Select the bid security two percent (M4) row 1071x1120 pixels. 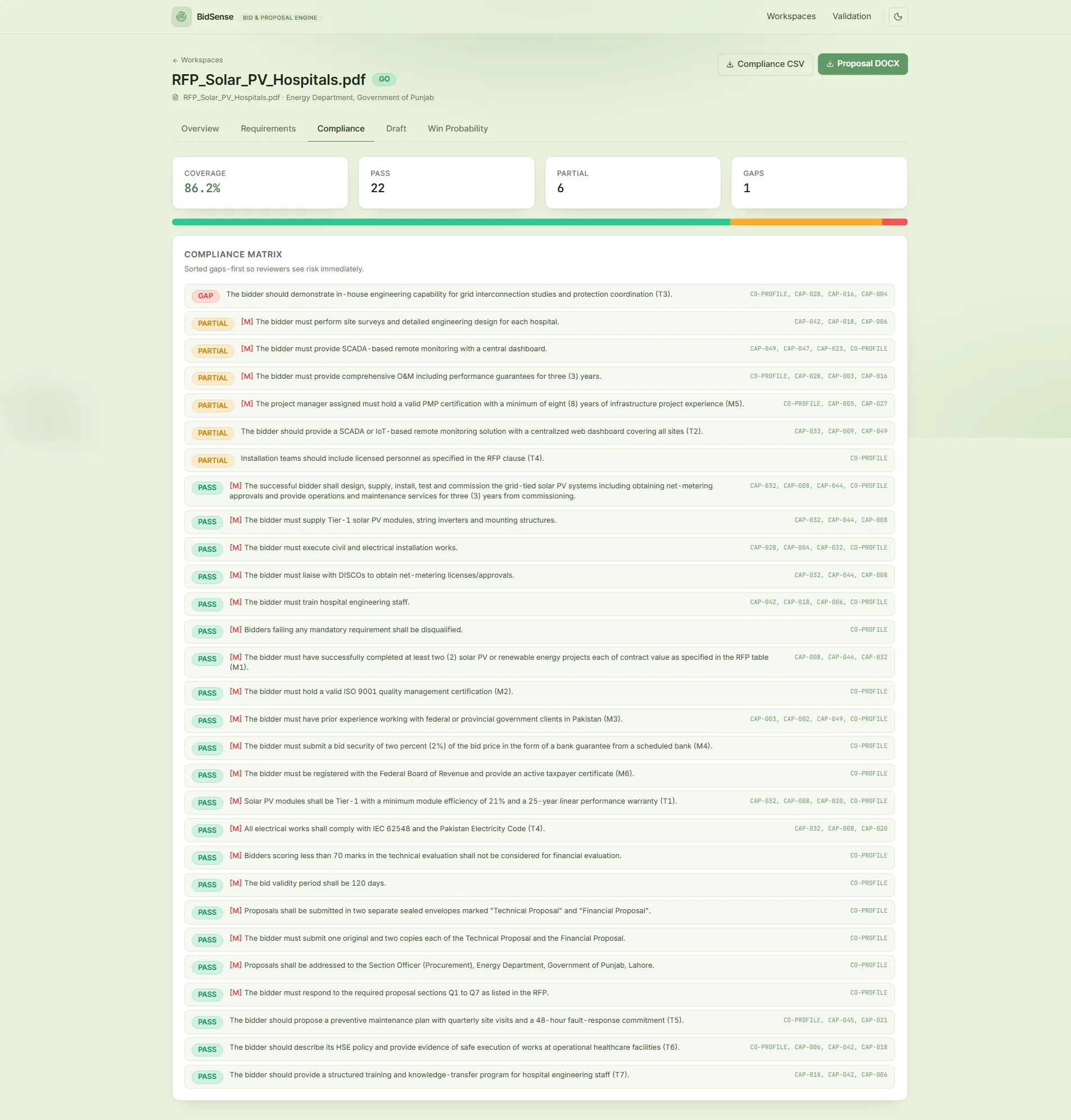(539, 747)
